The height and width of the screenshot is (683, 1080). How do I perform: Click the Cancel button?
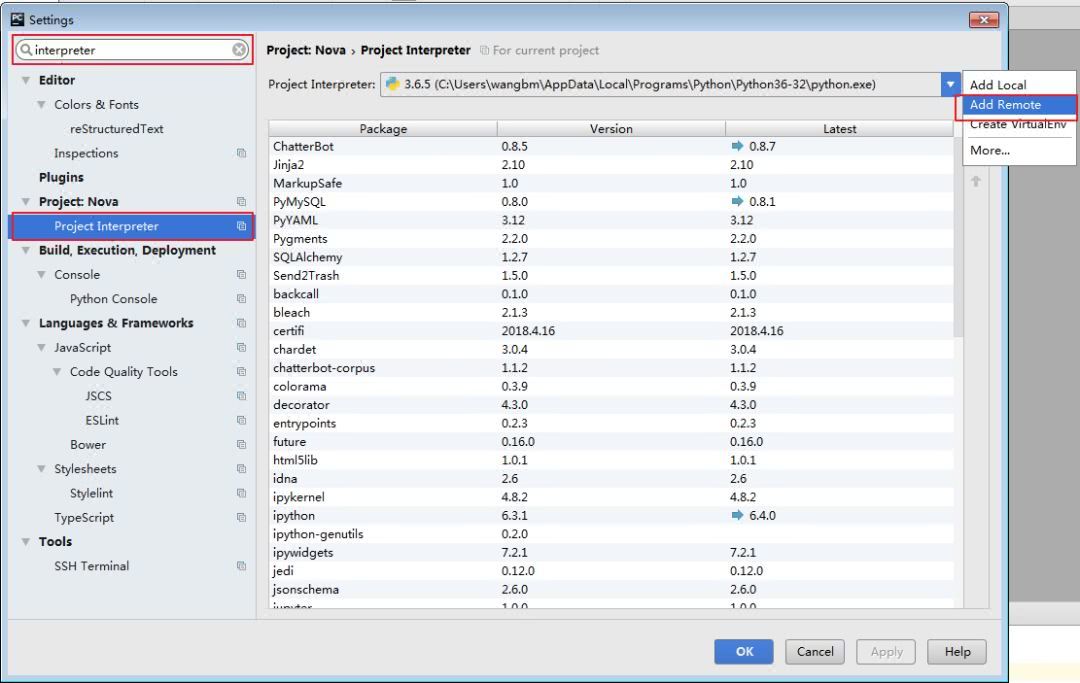[815, 651]
